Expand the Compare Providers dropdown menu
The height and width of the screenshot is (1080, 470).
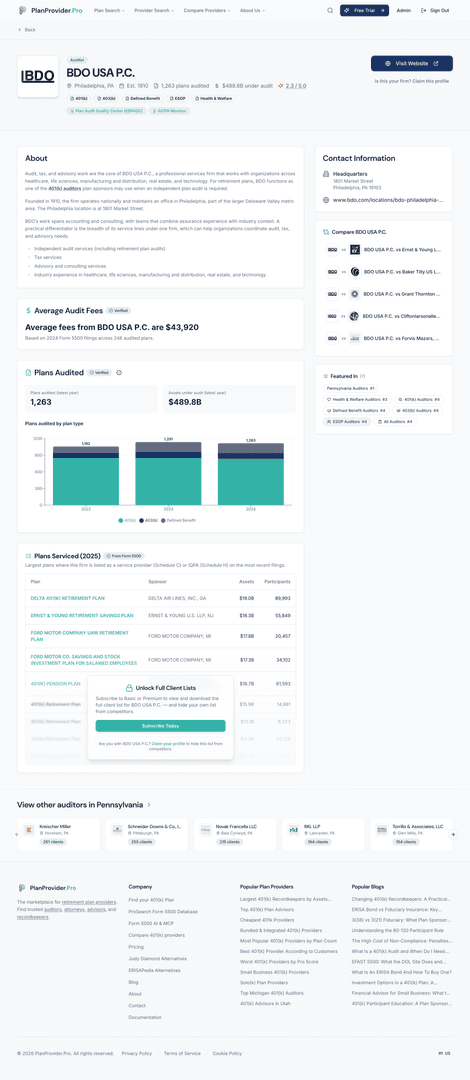[207, 10]
